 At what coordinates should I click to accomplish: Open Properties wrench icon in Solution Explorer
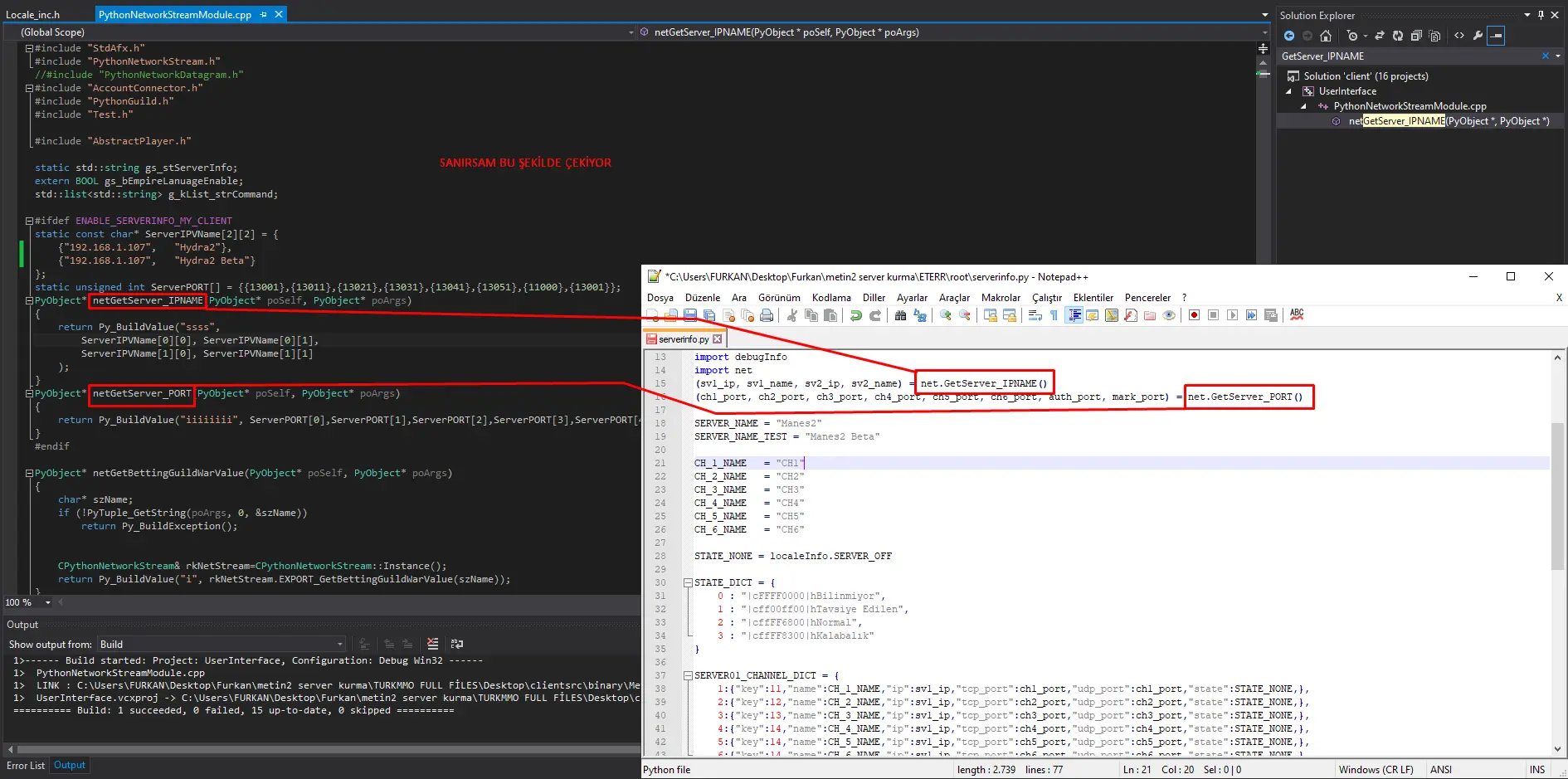tap(1478, 36)
